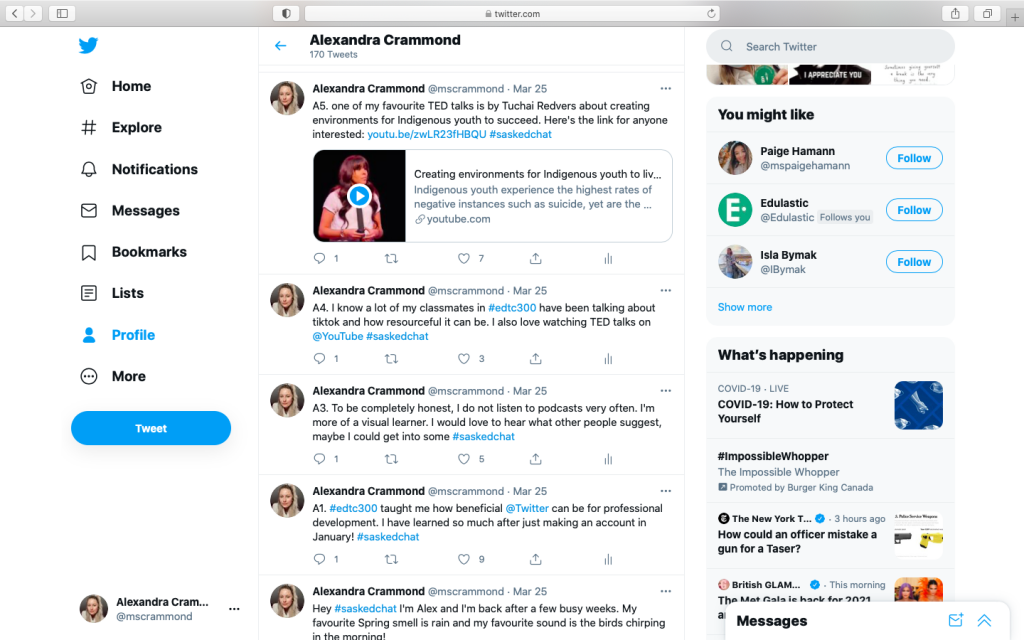Screen dimensions: 1024x640
Task: Show Safari tab overview
Action: (987, 13)
